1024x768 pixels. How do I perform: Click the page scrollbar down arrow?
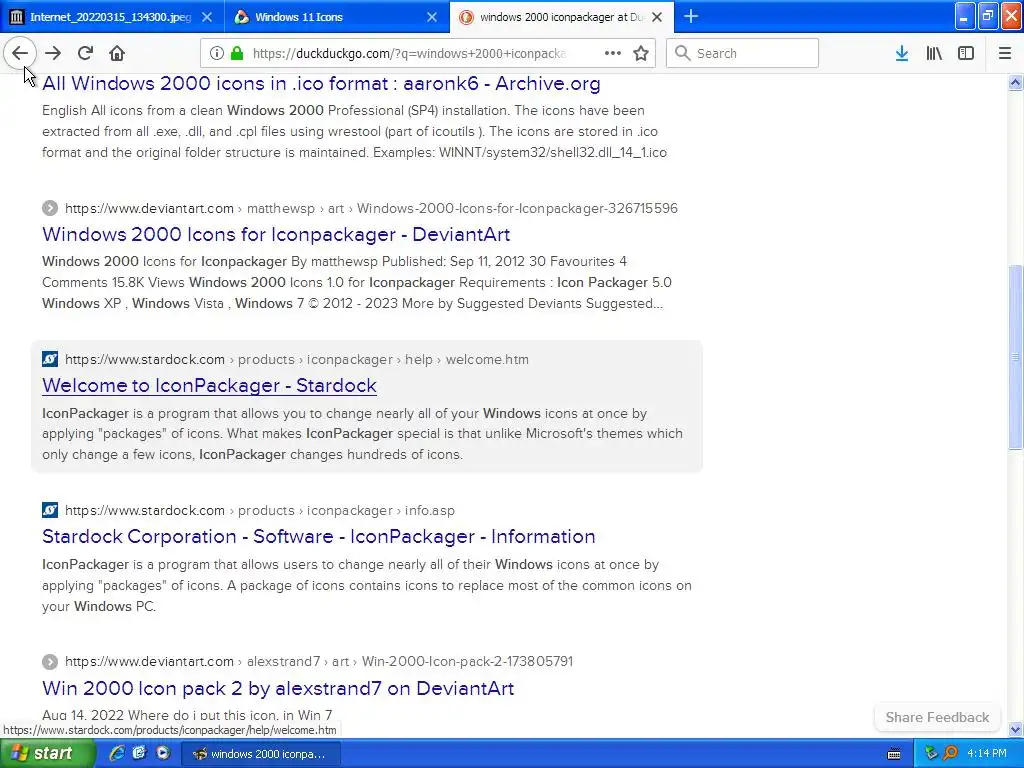[1015, 729]
